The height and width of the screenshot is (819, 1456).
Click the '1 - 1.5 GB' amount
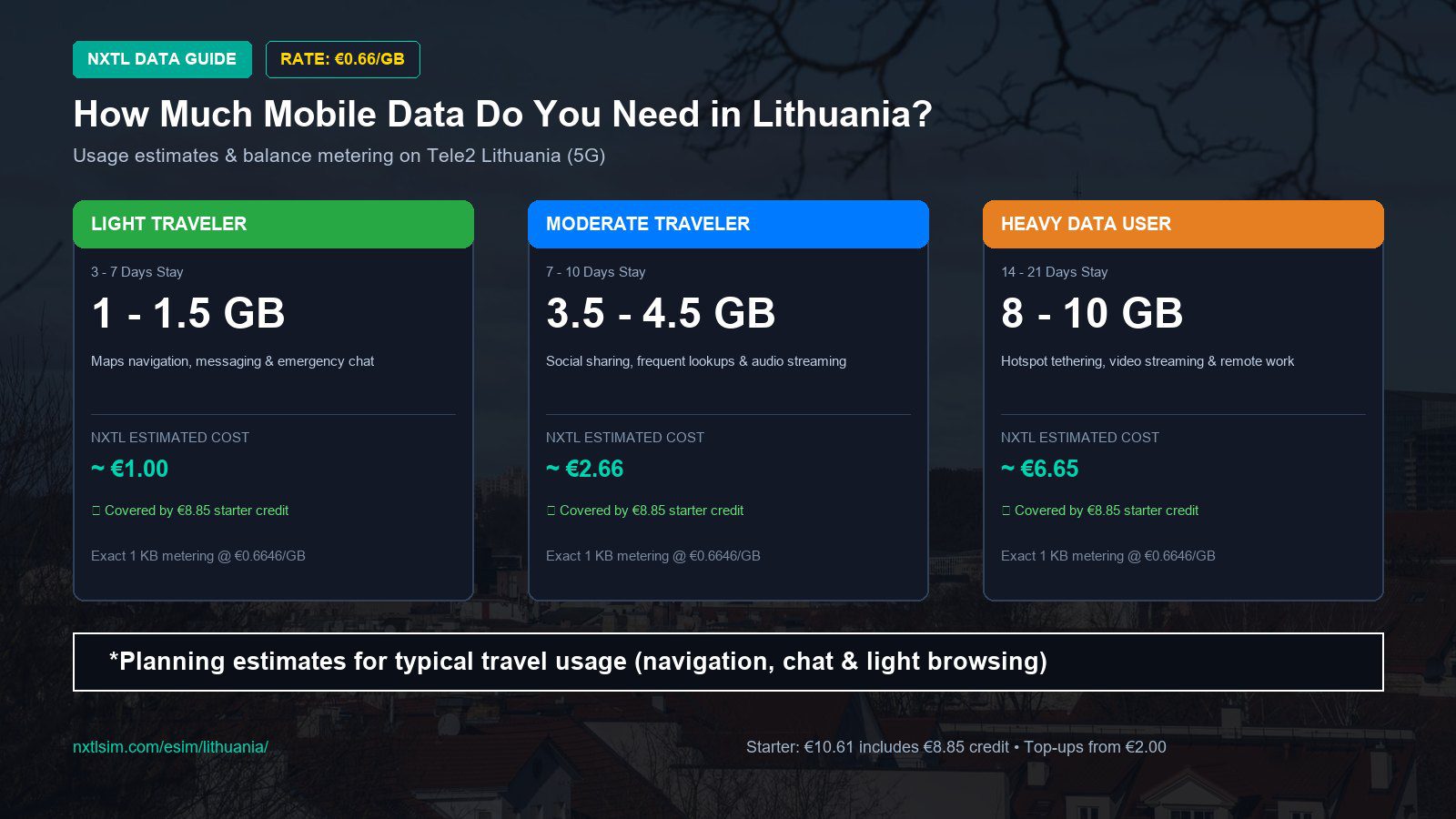(188, 314)
